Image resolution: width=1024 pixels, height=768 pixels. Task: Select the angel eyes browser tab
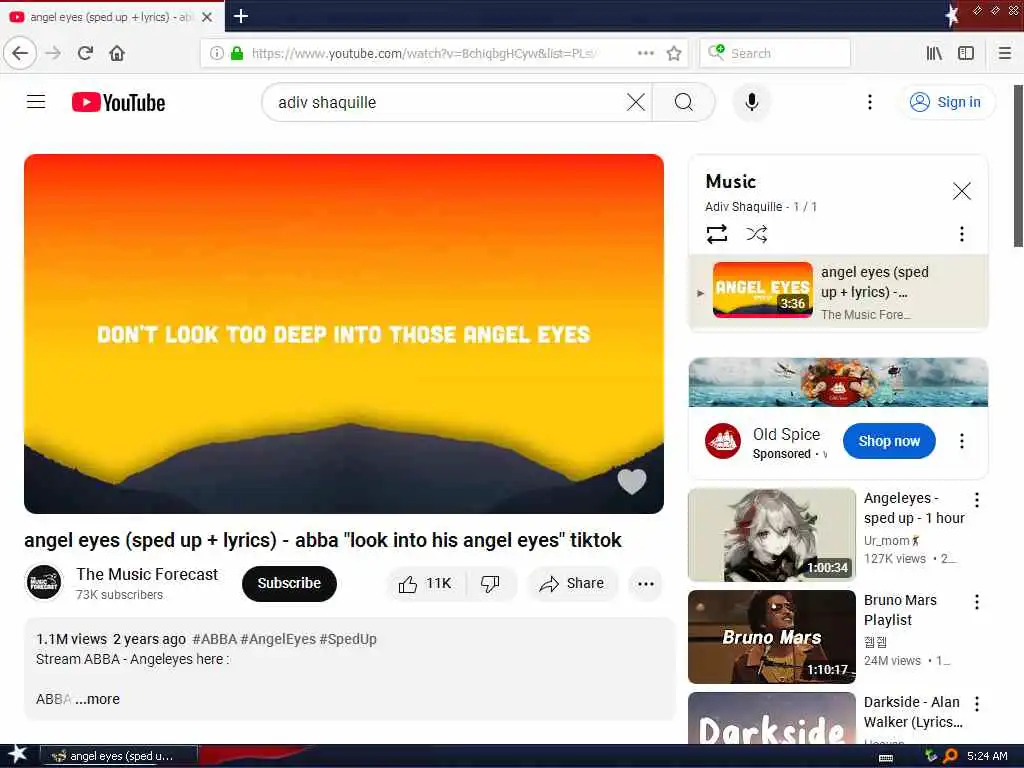tap(112, 17)
